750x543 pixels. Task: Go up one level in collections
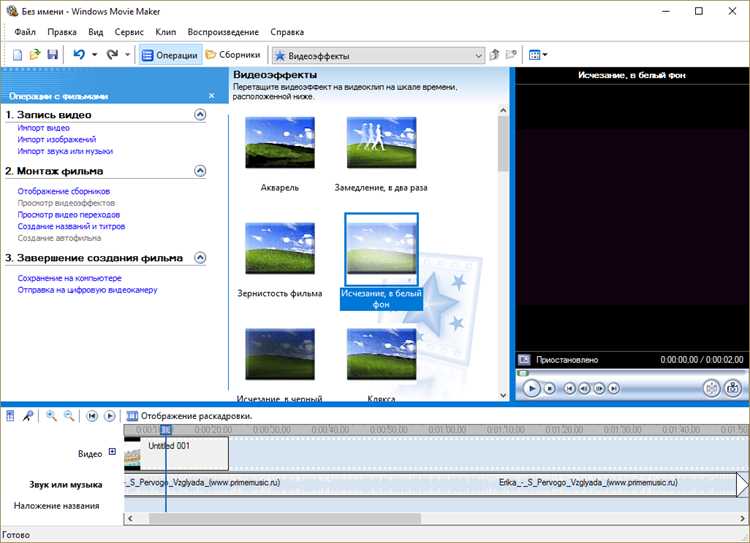point(495,55)
